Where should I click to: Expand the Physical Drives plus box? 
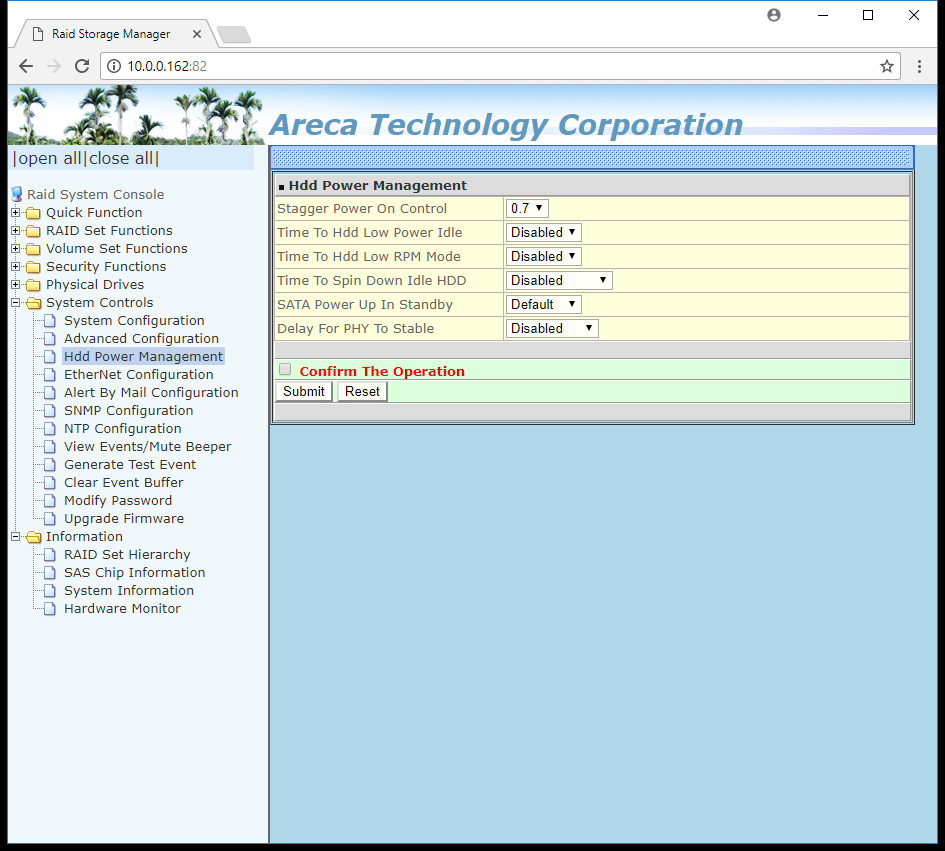coord(16,284)
